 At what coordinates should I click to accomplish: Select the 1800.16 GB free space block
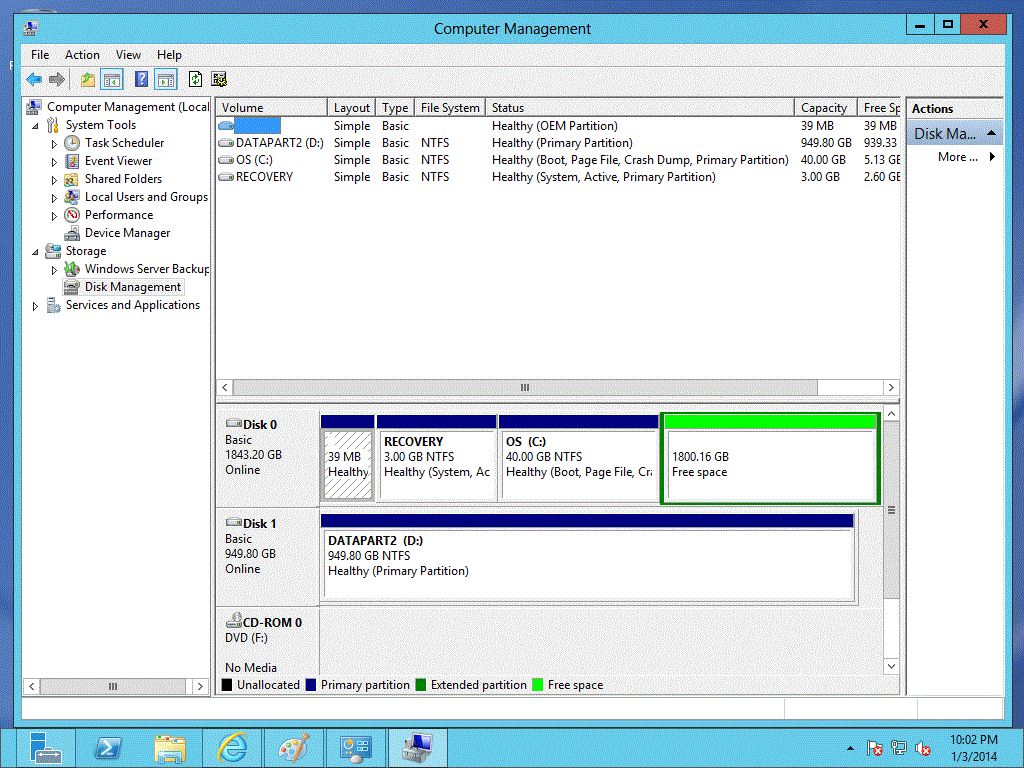(770, 465)
